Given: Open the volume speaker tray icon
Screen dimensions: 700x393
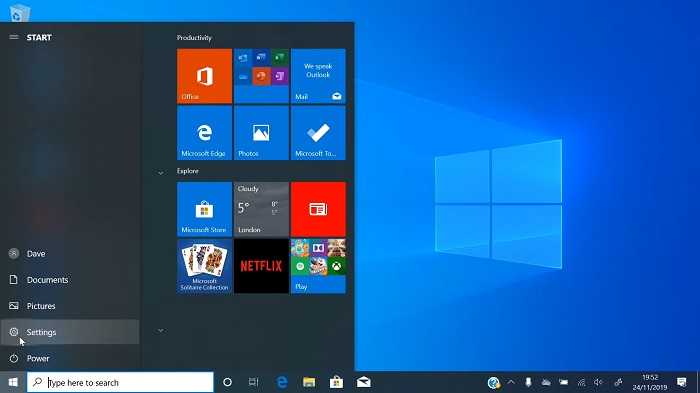Looking at the screenshot, I should [598, 383].
